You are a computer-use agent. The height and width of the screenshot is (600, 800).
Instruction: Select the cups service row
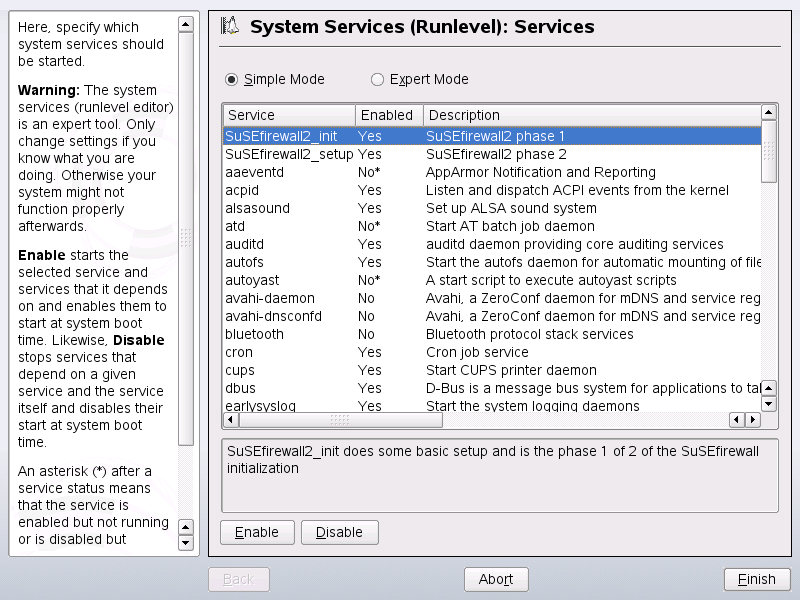(240, 370)
